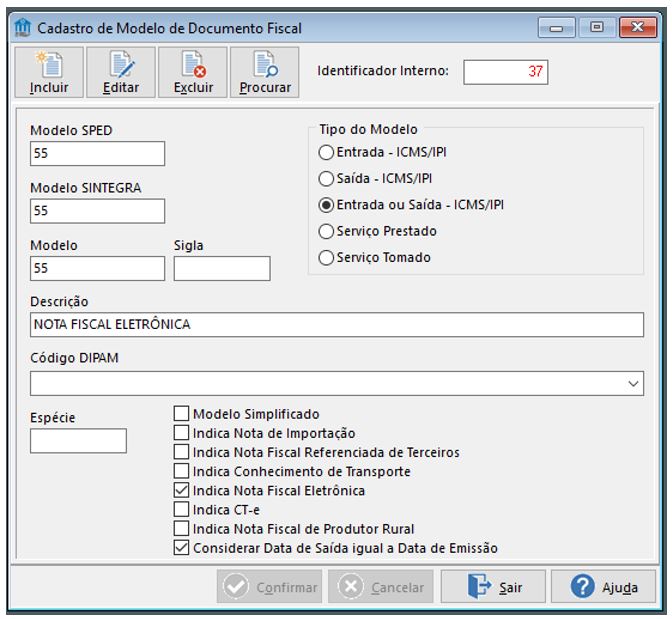Minimize the Cadastro de Modelo window
The image size is (672, 619).
click(557, 28)
